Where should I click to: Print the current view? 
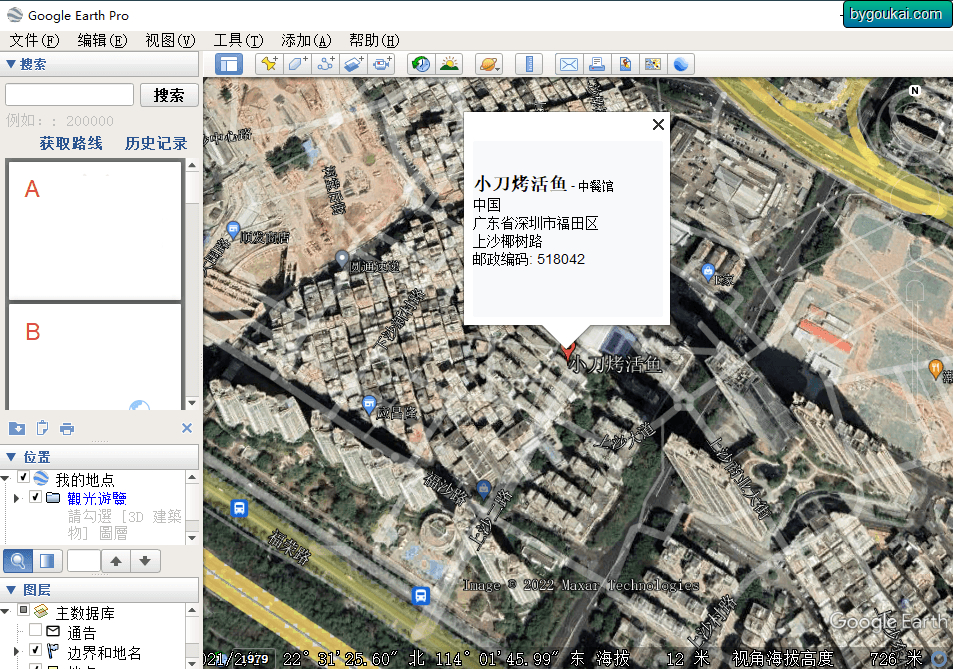click(597, 64)
